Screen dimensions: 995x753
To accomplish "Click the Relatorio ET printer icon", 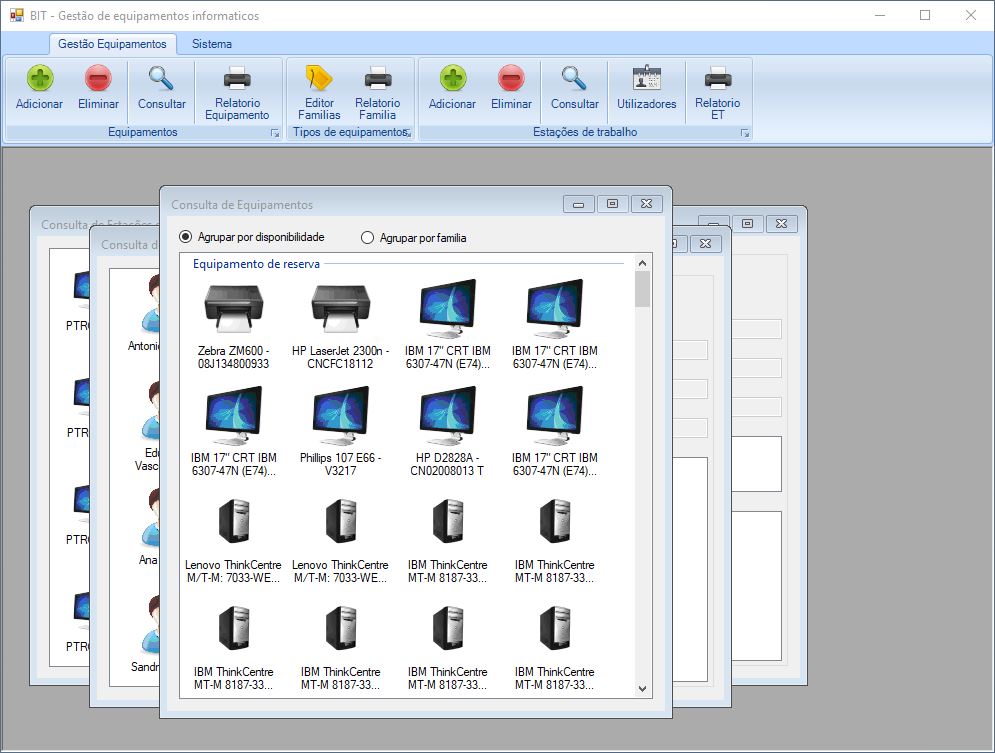I will point(717,90).
